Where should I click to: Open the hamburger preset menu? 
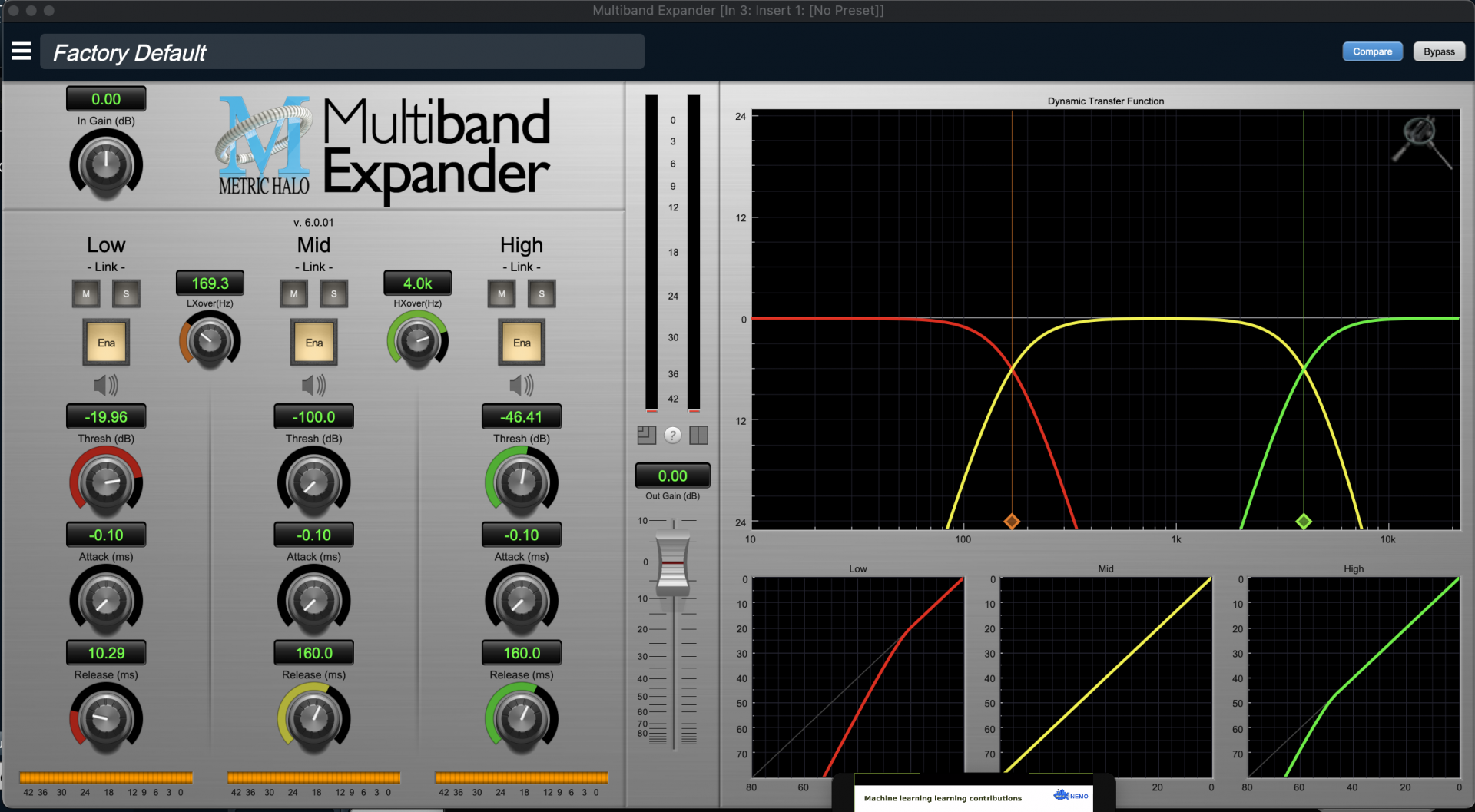pyautogui.click(x=22, y=51)
